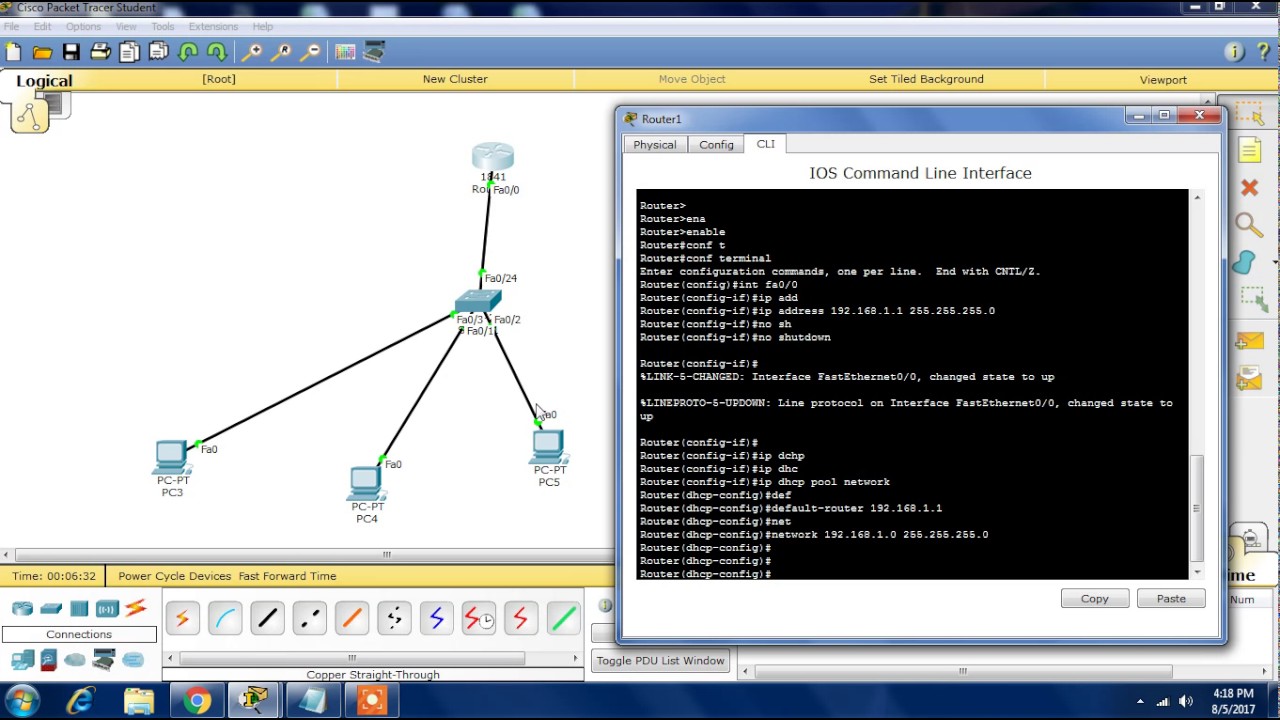Viewport: 1280px width, 720px height.
Task: Switch to the Physical tab
Action: point(655,145)
